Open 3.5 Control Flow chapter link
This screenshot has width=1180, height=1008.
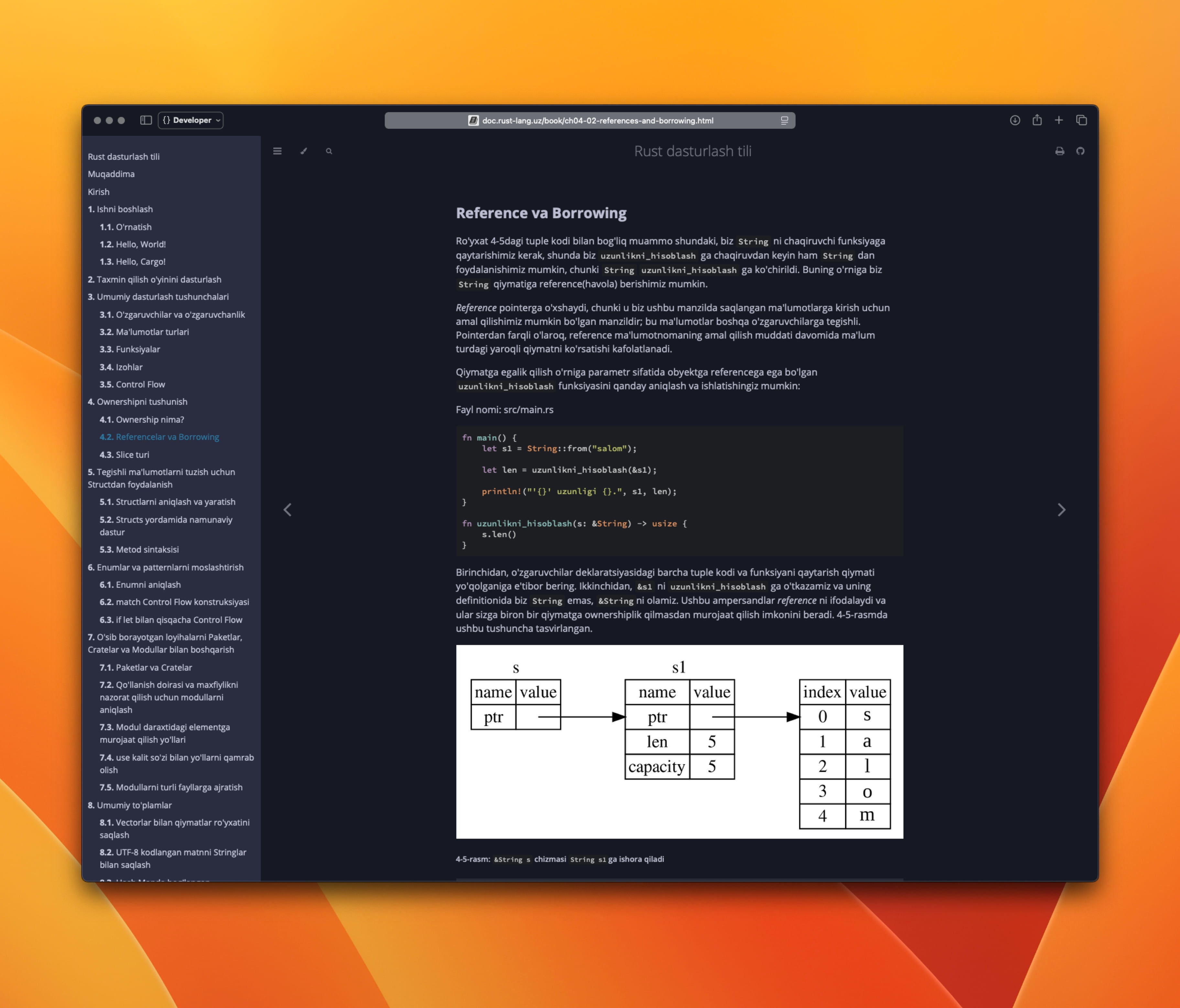[132, 385]
